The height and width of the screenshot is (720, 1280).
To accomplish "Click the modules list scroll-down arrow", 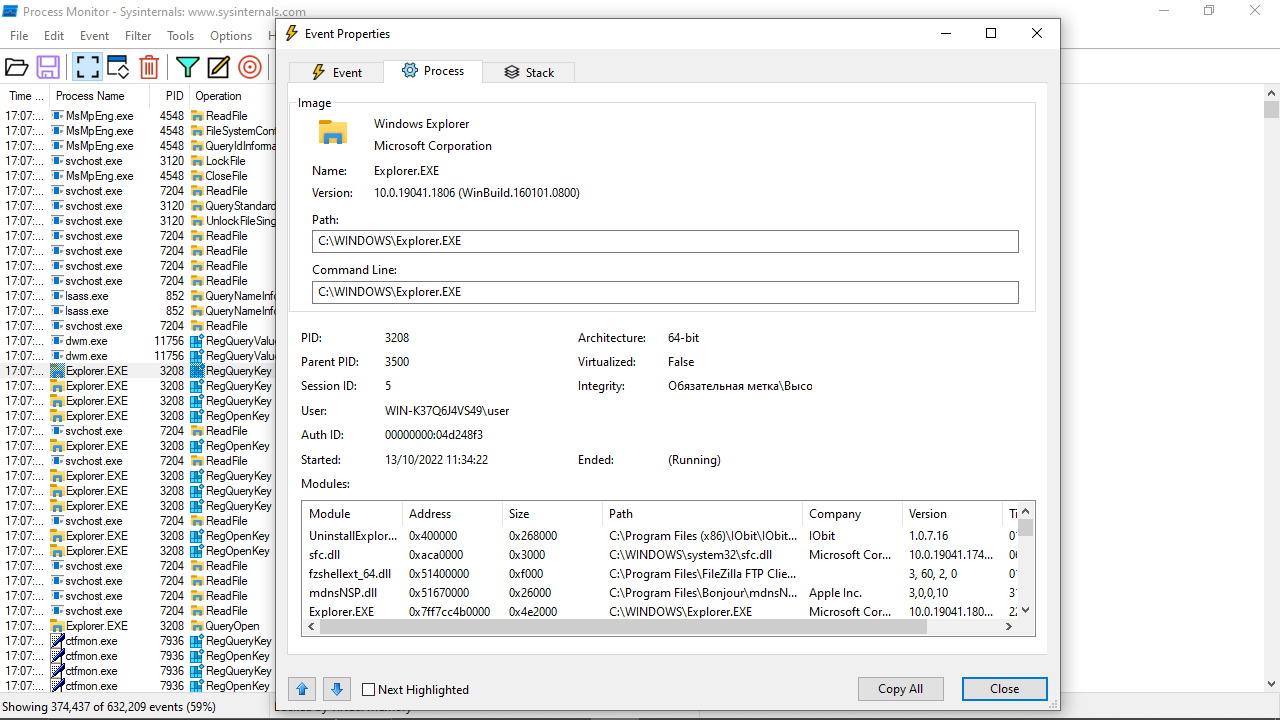I will (1025, 610).
